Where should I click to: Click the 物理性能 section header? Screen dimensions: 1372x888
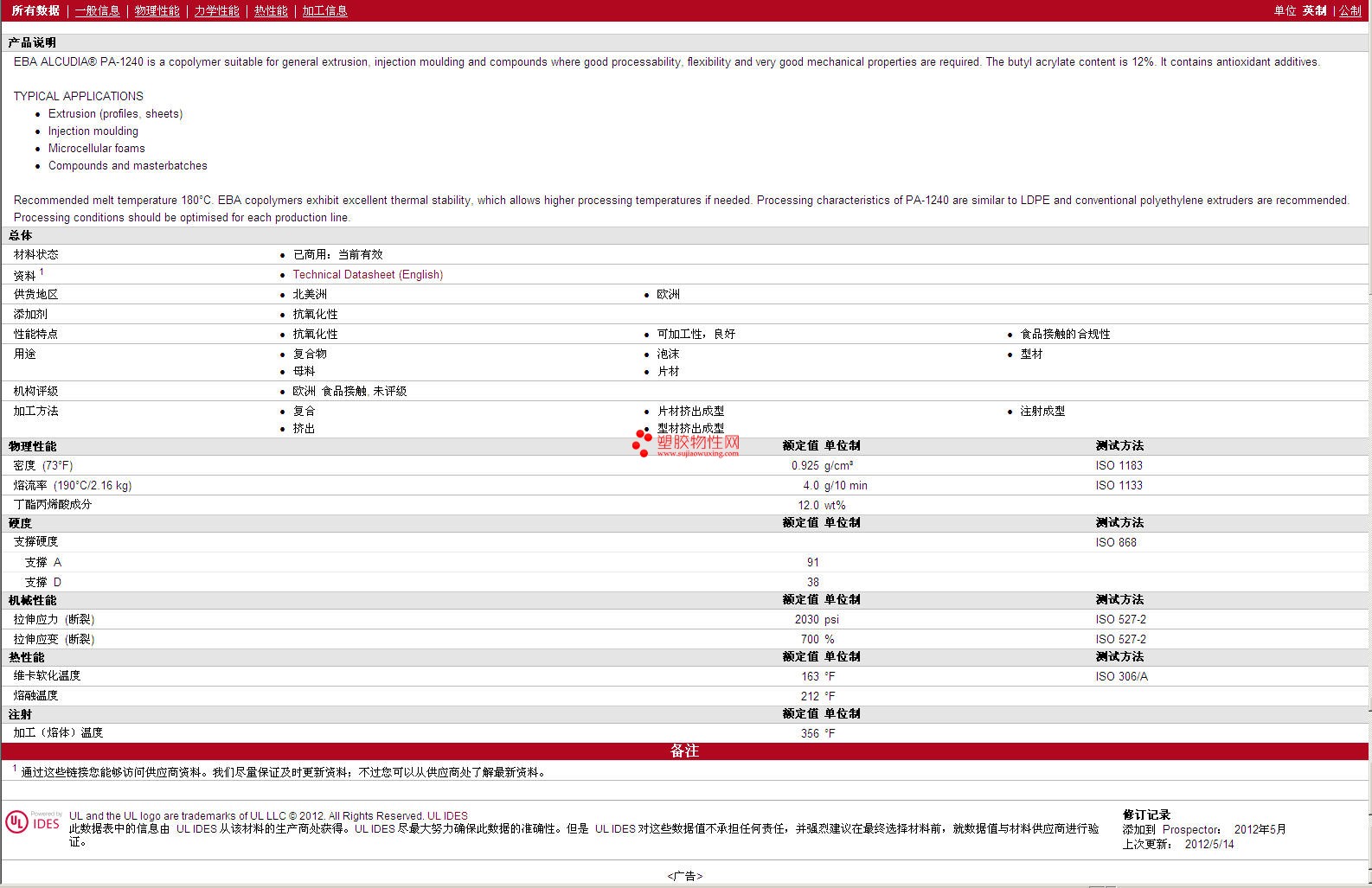click(32, 446)
